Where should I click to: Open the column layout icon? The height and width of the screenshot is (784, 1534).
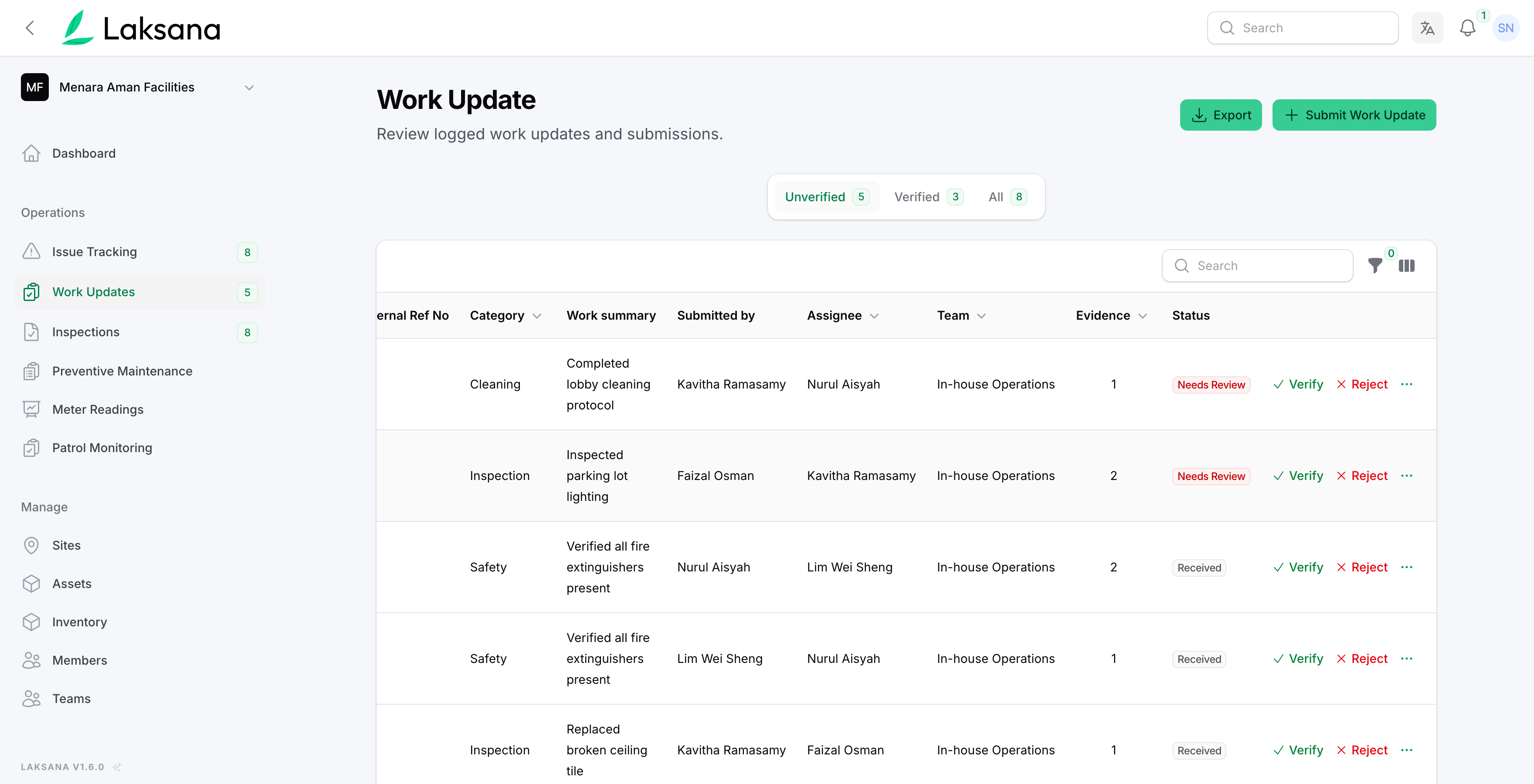pyautogui.click(x=1407, y=266)
